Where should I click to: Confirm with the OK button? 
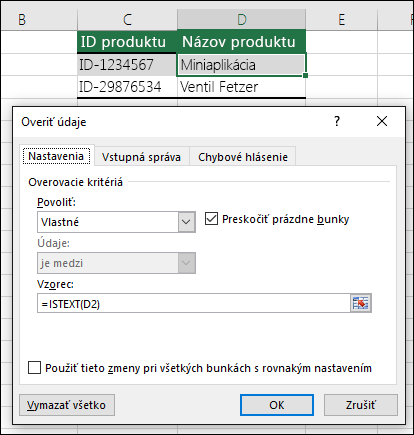click(277, 405)
